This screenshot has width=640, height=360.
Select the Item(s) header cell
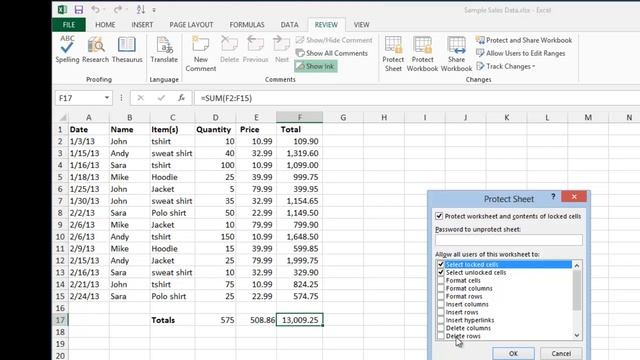(x=172, y=129)
